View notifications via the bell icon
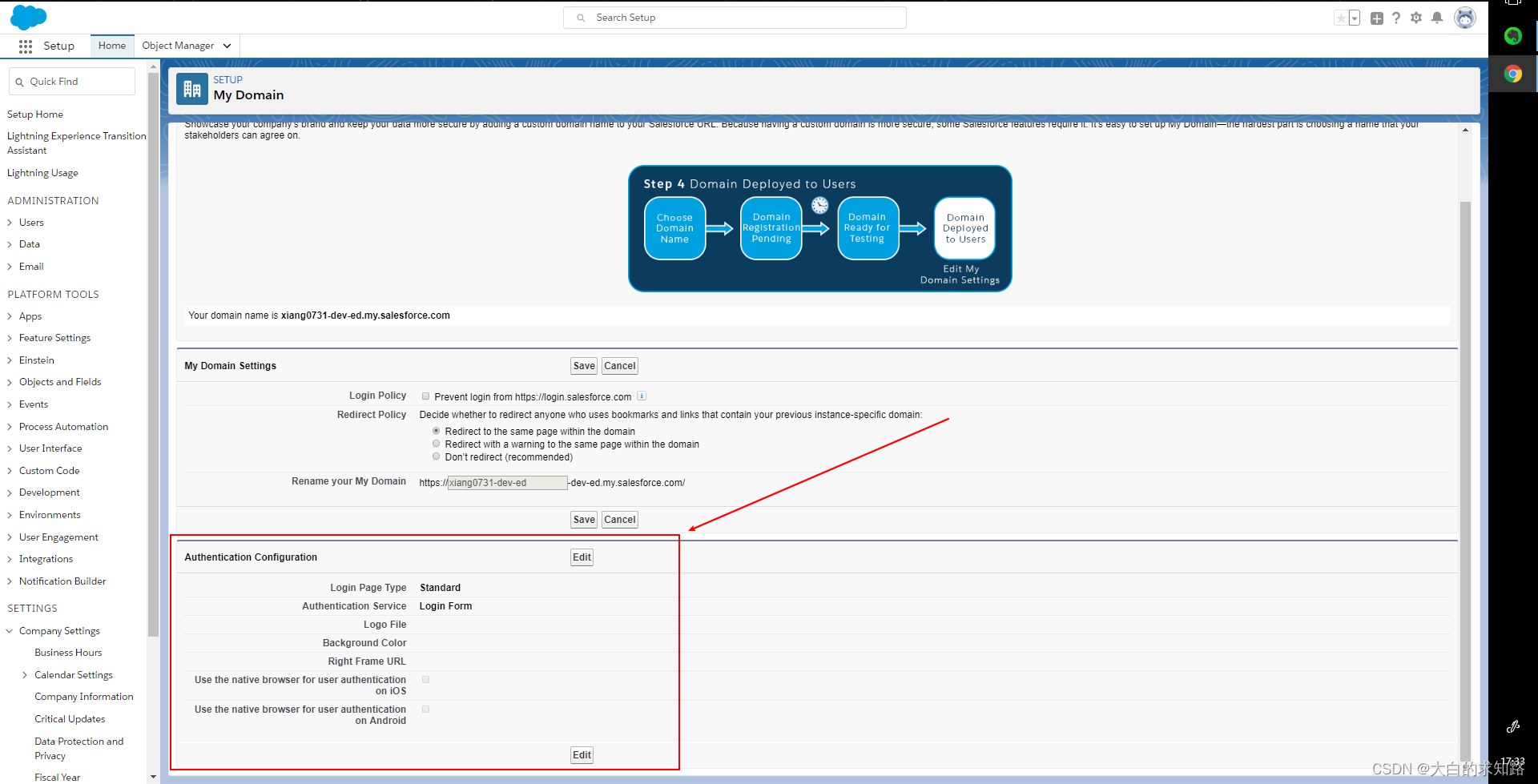The image size is (1538, 784). (x=1436, y=17)
